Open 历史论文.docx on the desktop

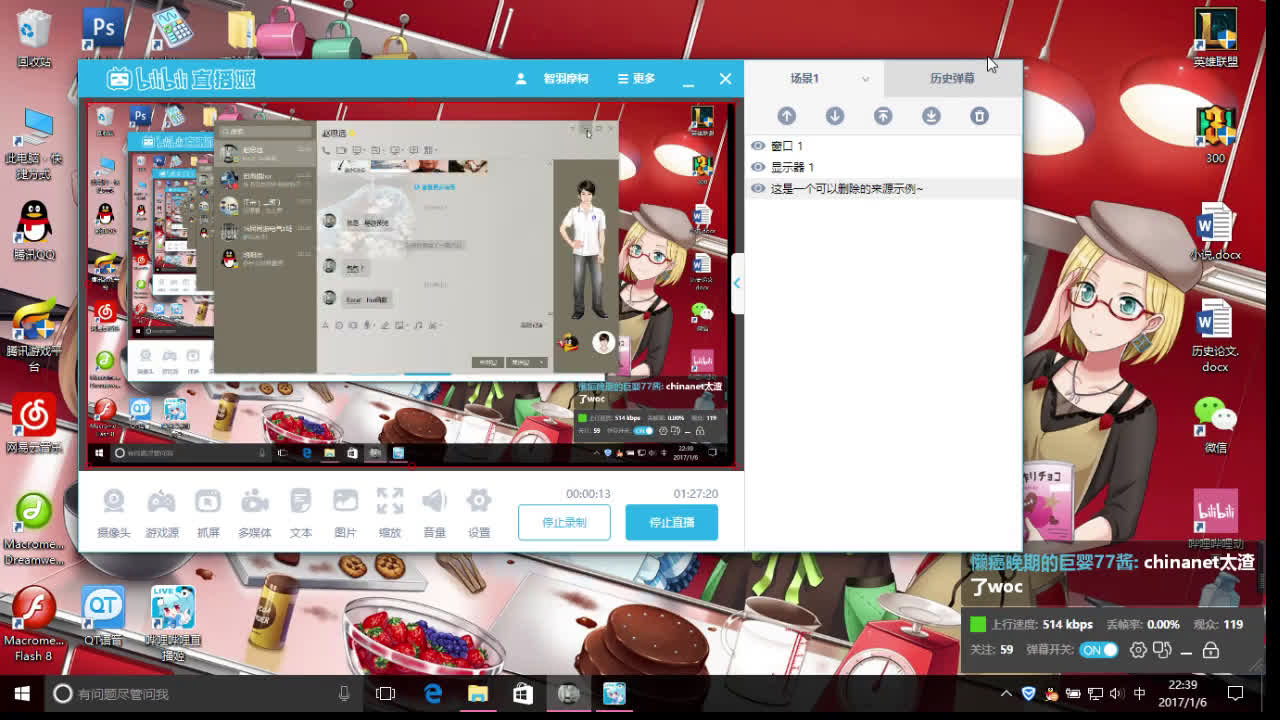(1215, 338)
